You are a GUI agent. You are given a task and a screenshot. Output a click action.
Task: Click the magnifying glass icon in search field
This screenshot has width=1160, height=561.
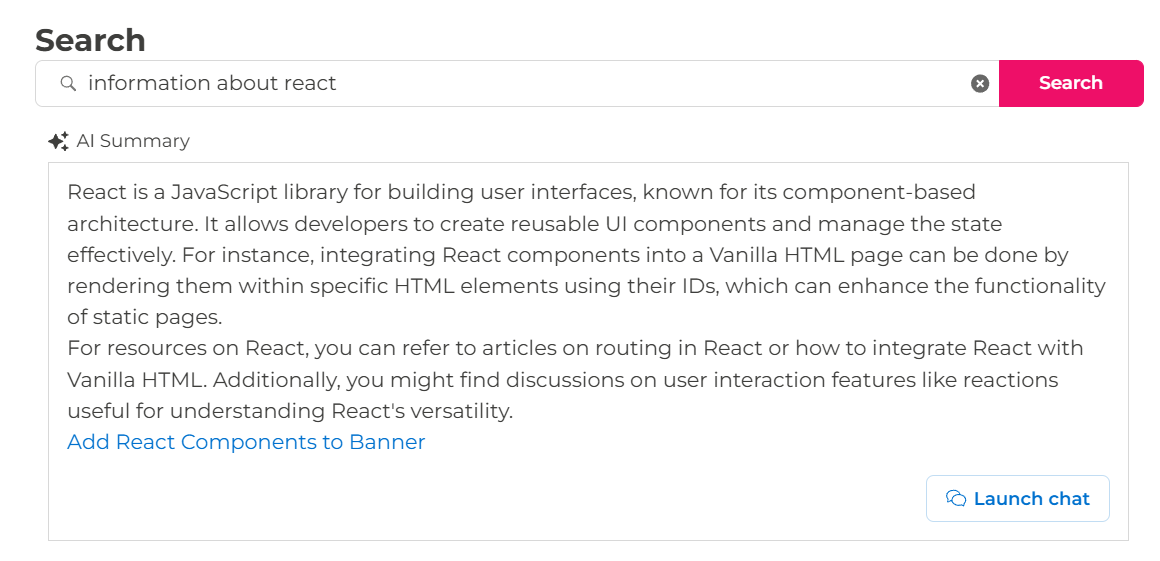click(68, 84)
